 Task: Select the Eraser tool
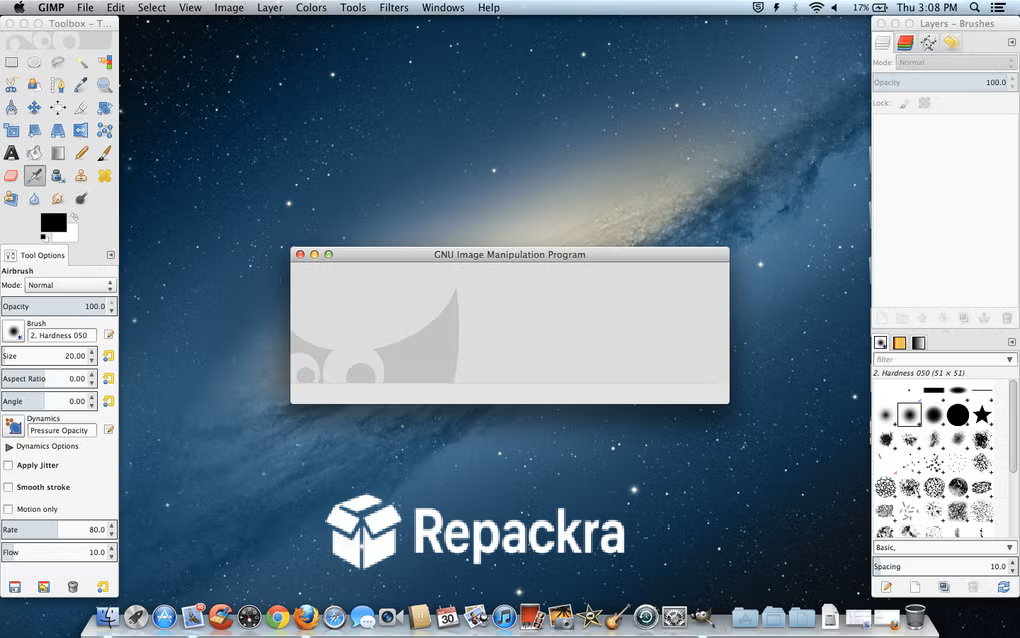pos(12,176)
